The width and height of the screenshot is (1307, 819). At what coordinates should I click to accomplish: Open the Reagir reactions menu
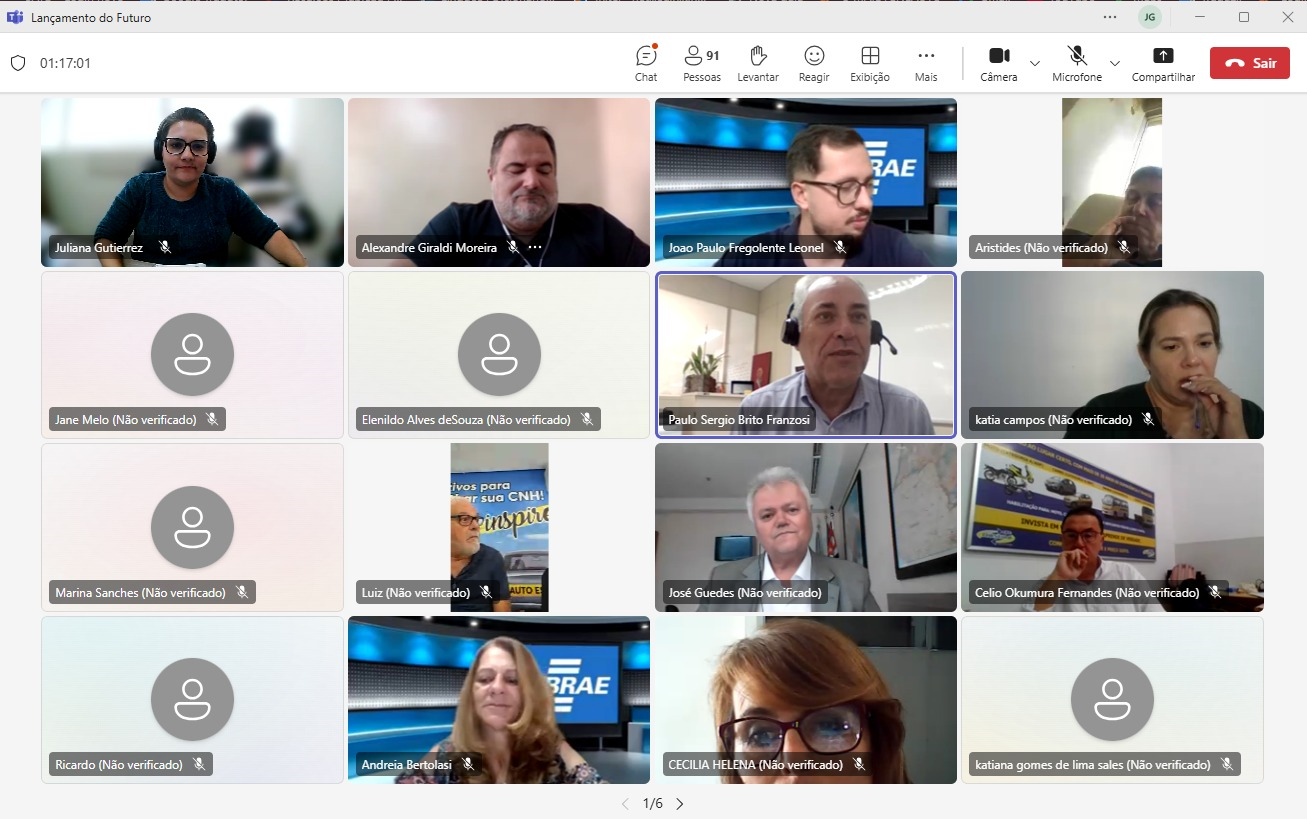tap(814, 63)
